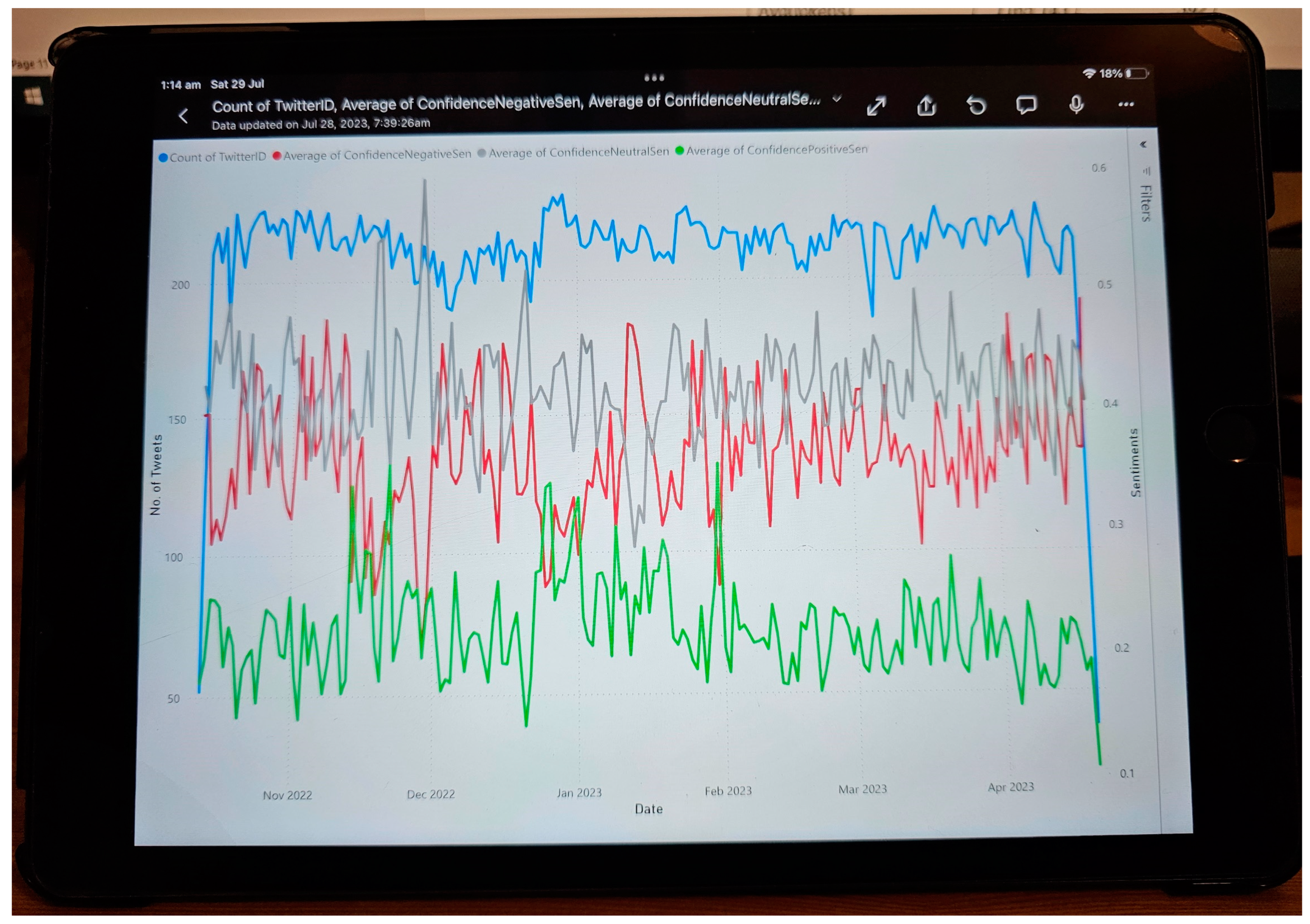This screenshot has width=1310, height=924.
Task: Expand the report title dropdown chevron
Action: pos(837,99)
